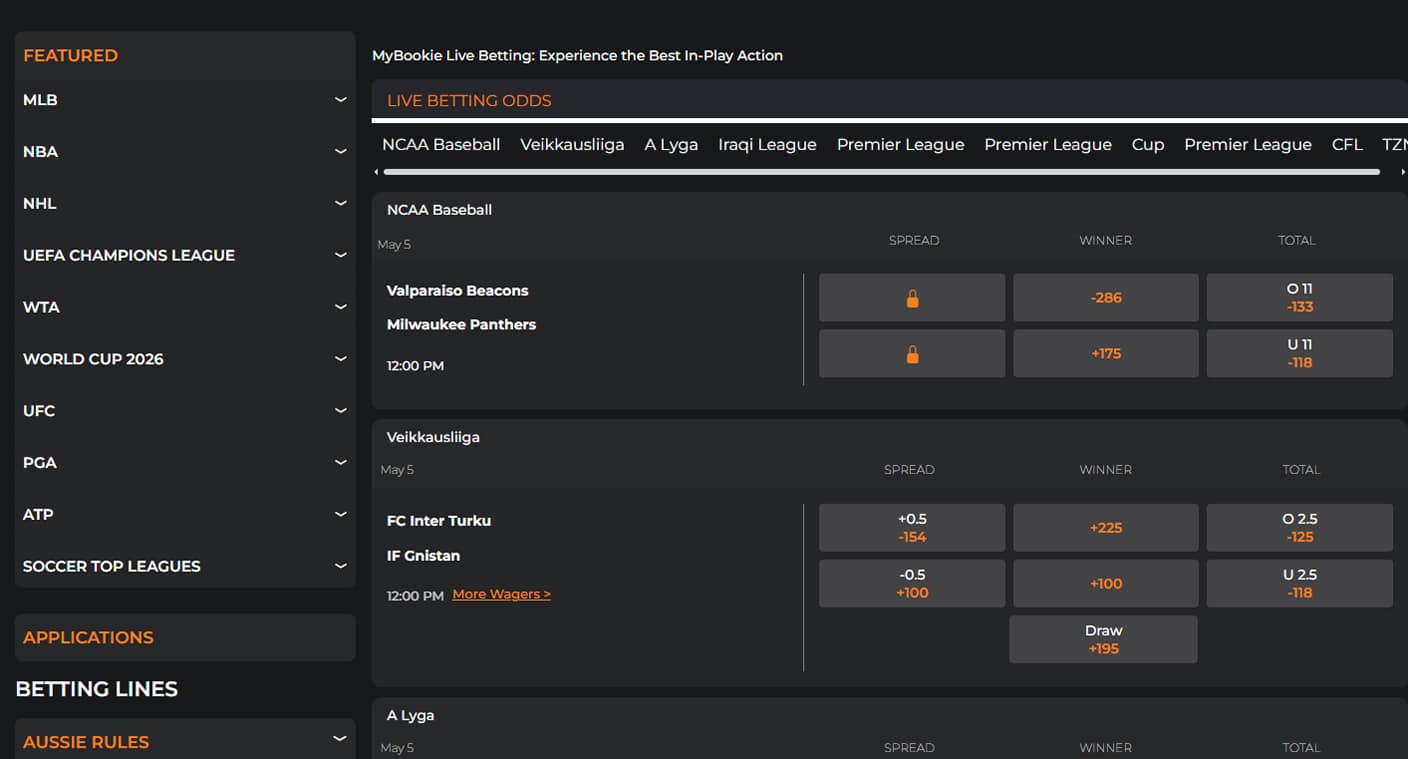
Task: Select Over 2.5 total at -125
Action: (x=1300, y=528)
